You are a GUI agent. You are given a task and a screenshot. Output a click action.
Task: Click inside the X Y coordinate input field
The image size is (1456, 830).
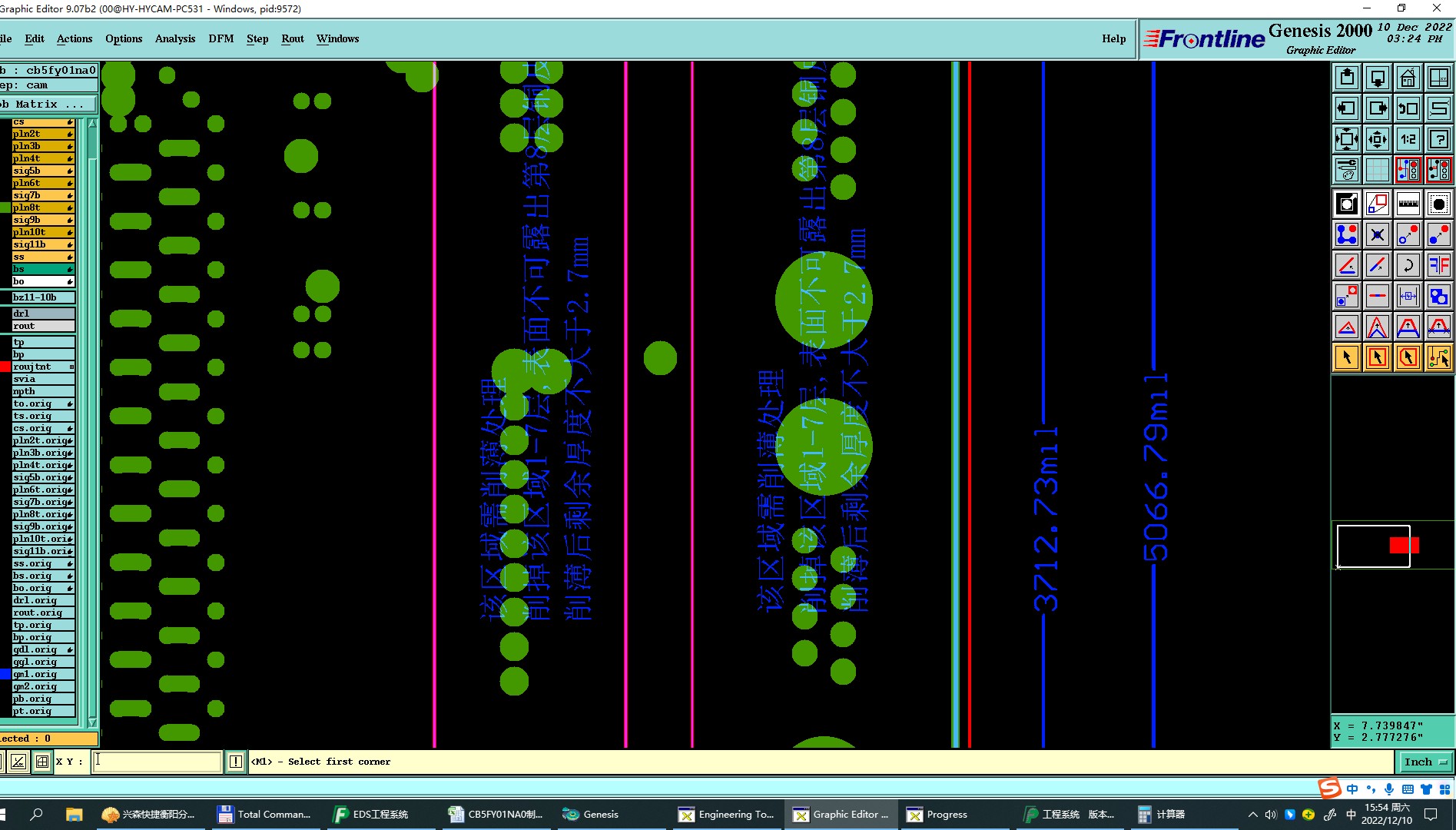tap(157, 762)
